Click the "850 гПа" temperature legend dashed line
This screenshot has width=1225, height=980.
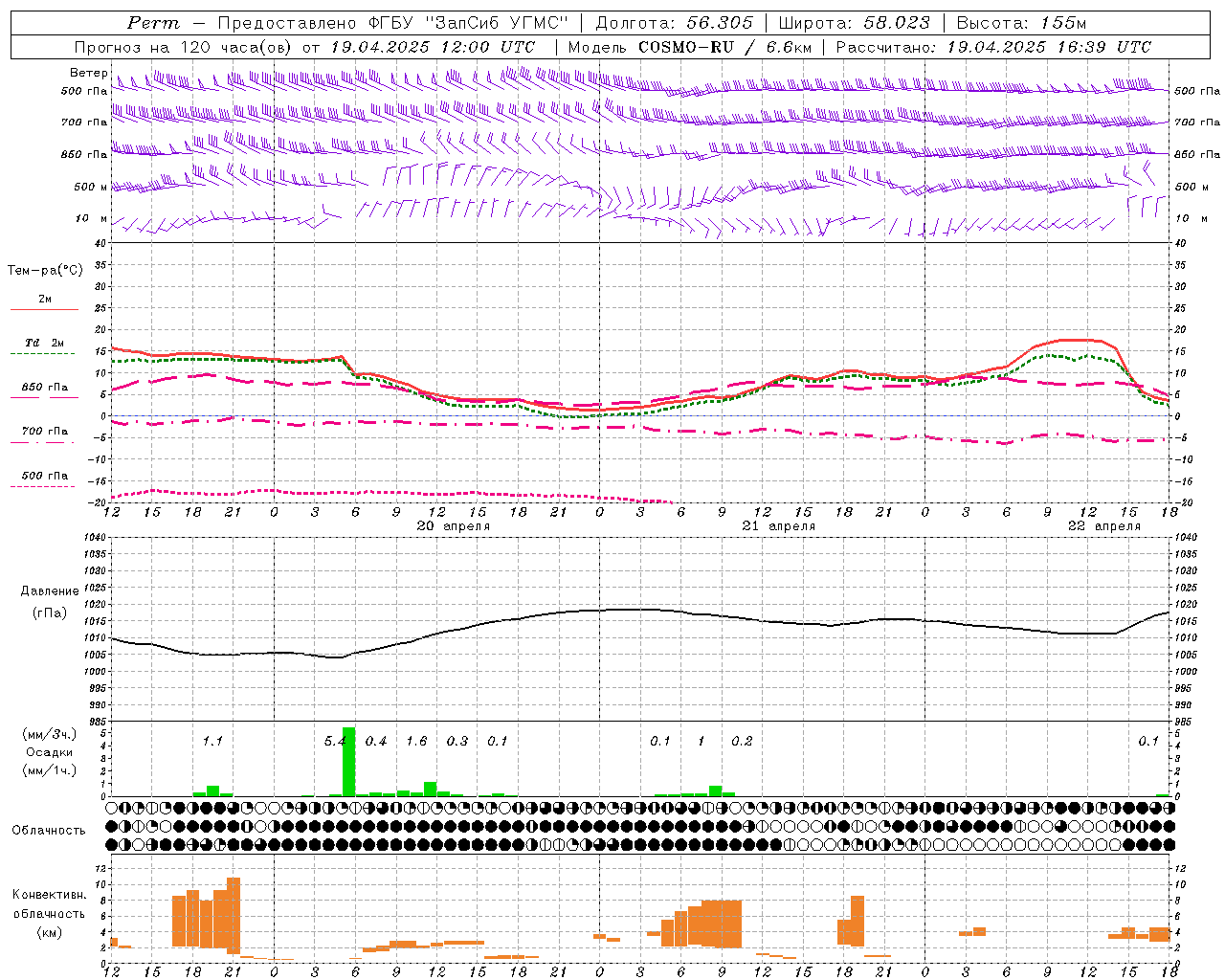coord(44,397)
